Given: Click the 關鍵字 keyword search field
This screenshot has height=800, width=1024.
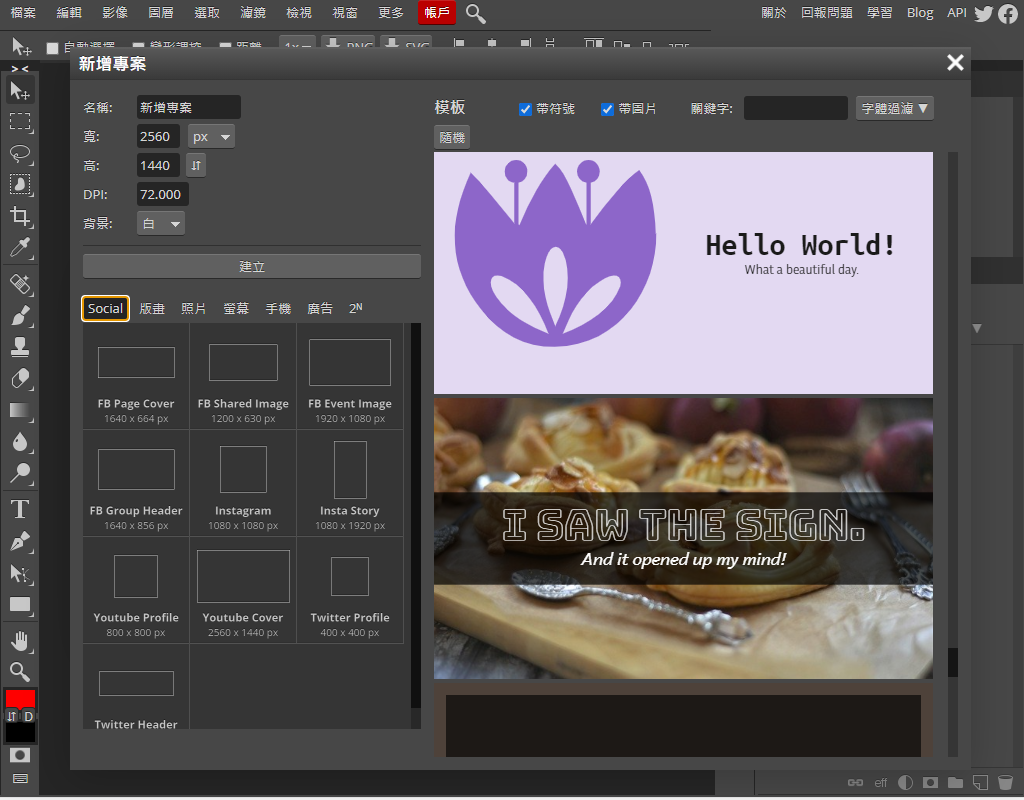Looking at the screenshot, I should [795, 108].
